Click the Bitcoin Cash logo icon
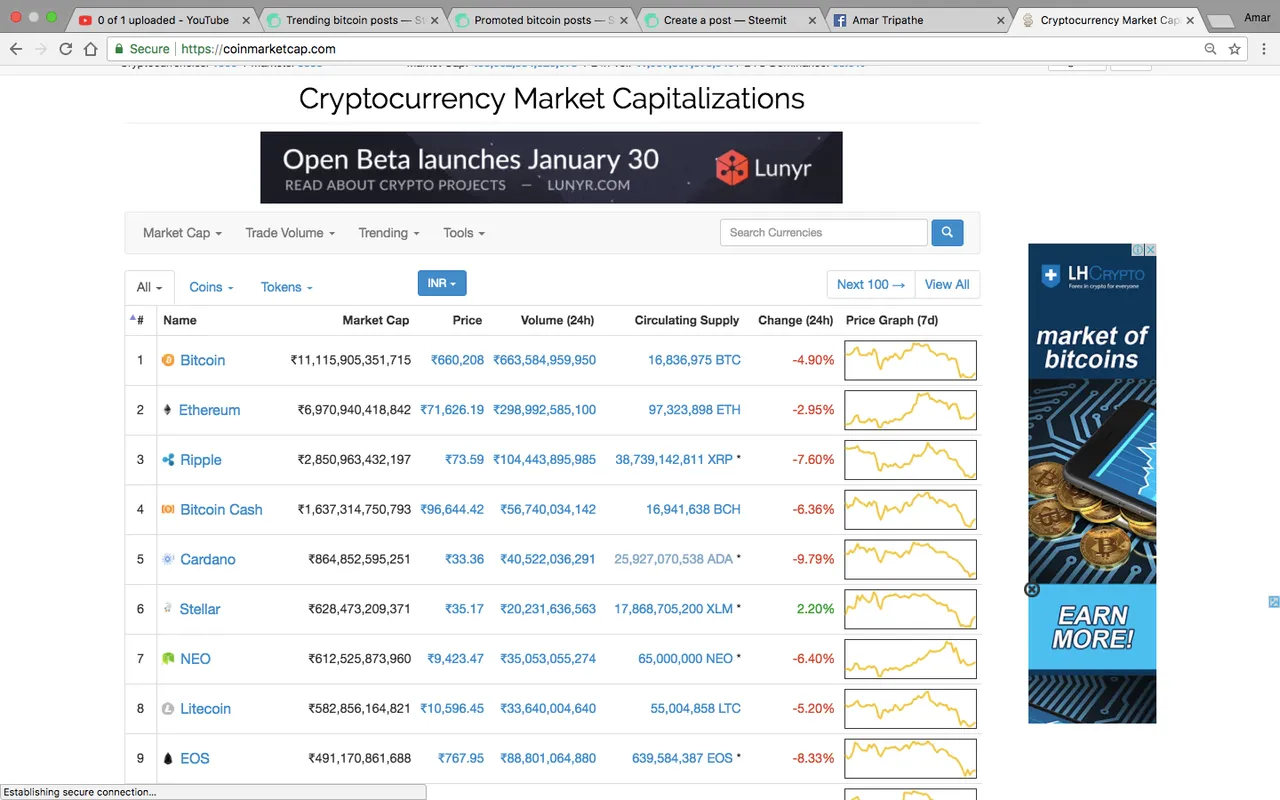This screenshot has height=800, width=1280. click(168, 509)
